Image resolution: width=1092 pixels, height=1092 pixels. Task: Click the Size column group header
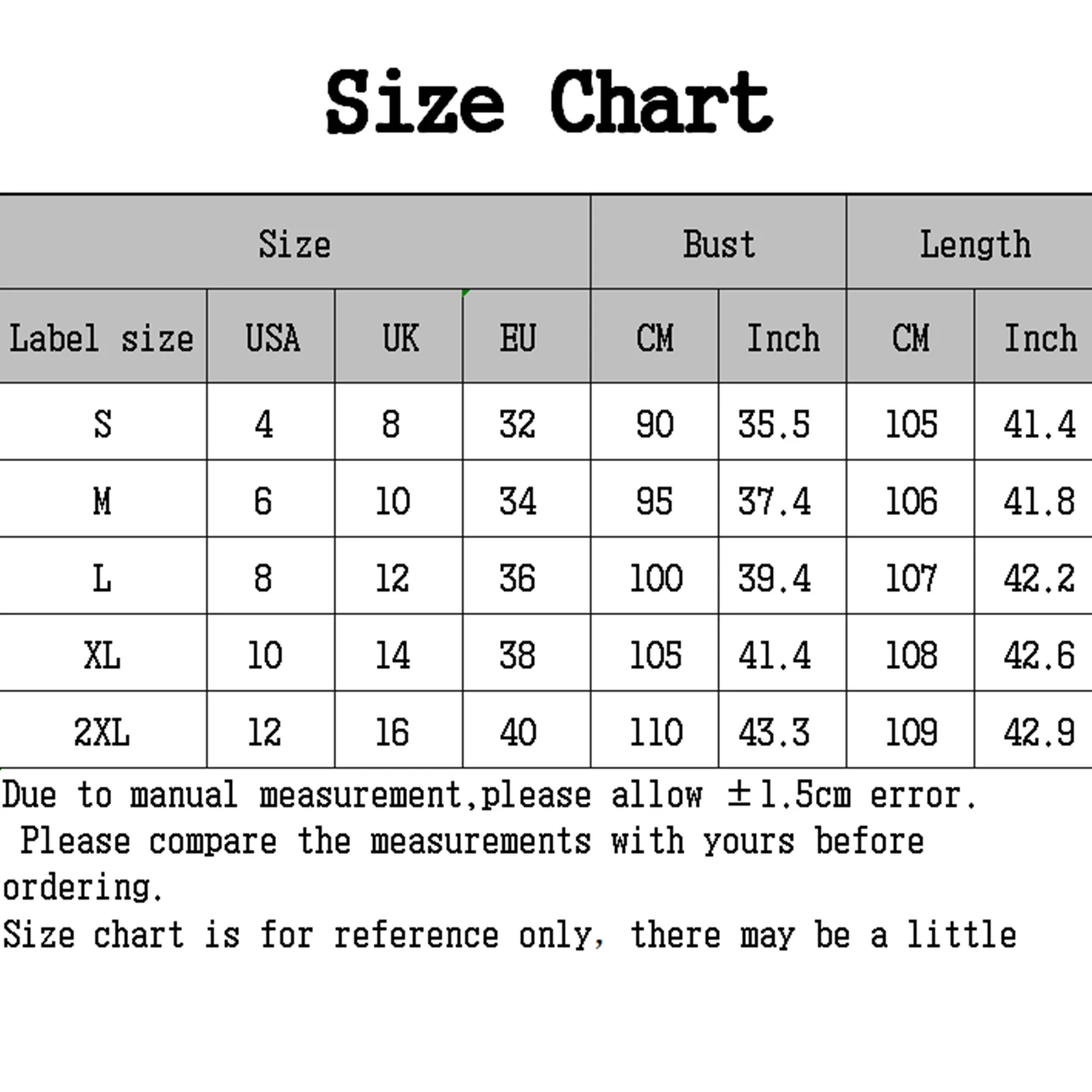295,244
